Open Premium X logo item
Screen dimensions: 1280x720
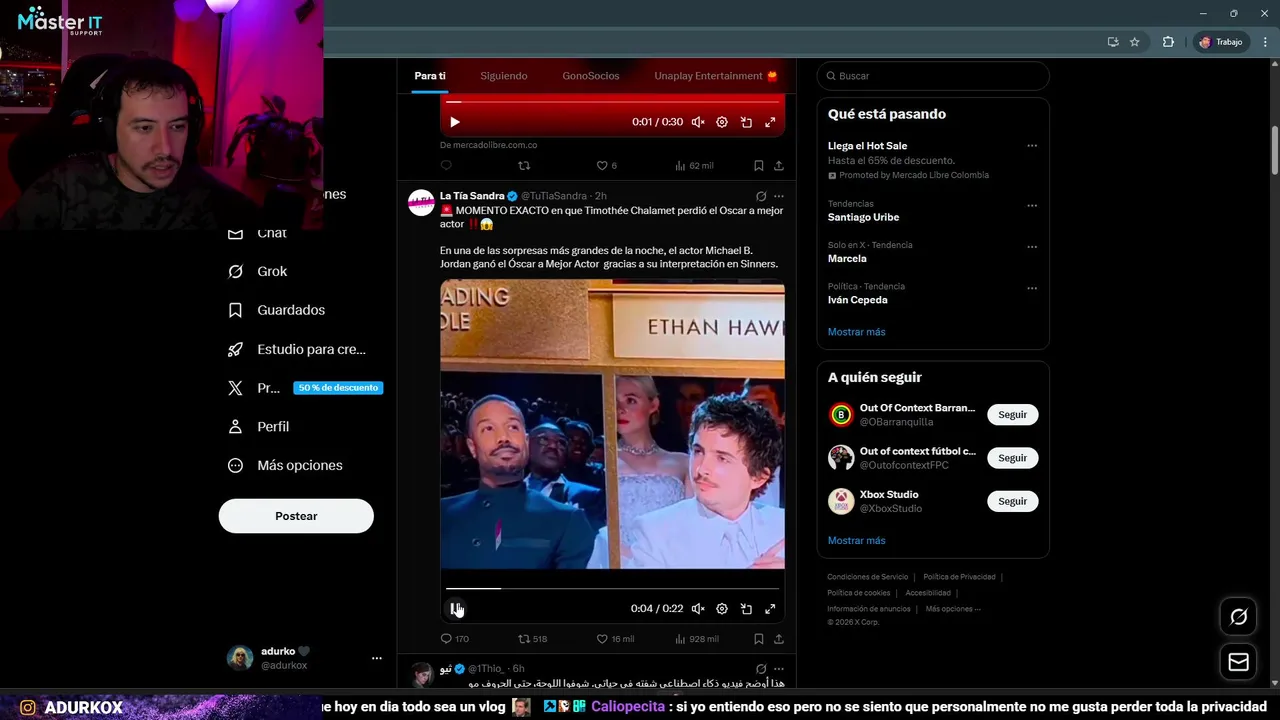pyautogui.click(x=235, y=388)
